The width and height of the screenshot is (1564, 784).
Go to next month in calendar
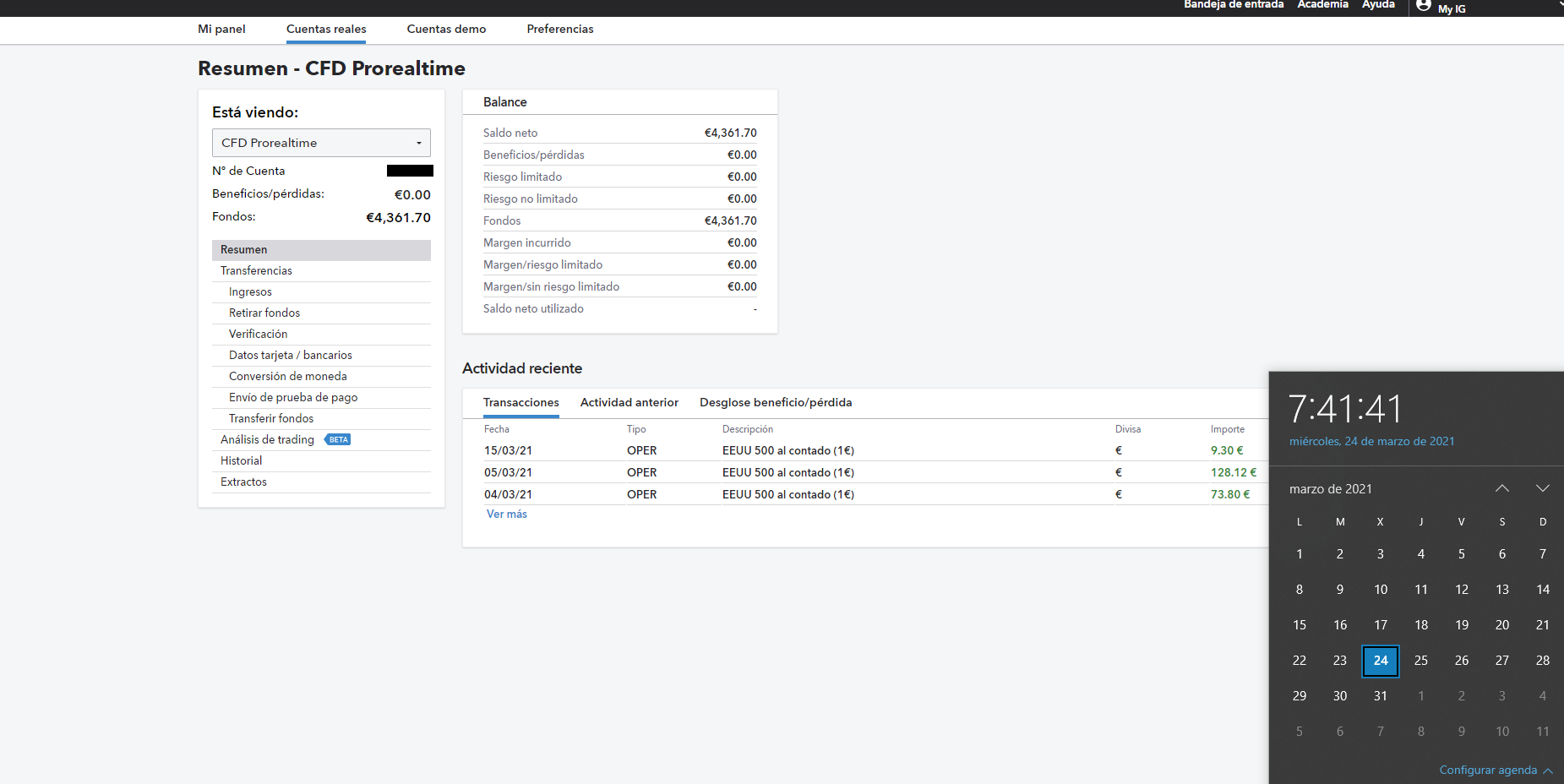click(1542, 489)
